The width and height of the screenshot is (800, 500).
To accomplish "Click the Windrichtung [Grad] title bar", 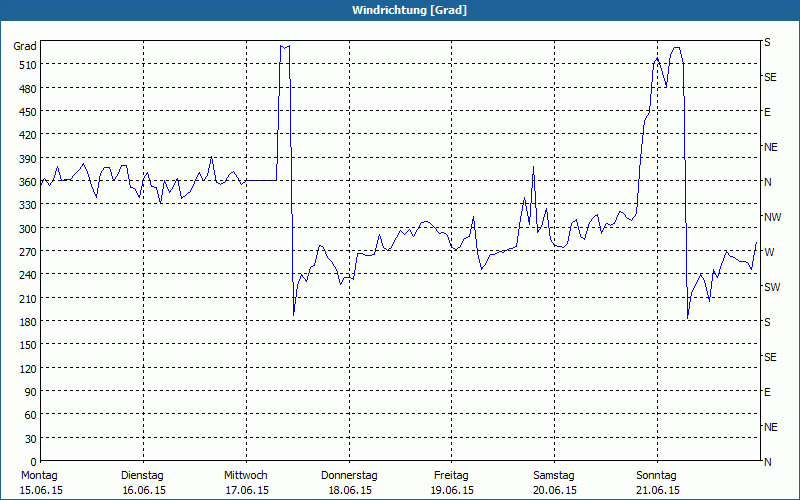I will 400,10.
